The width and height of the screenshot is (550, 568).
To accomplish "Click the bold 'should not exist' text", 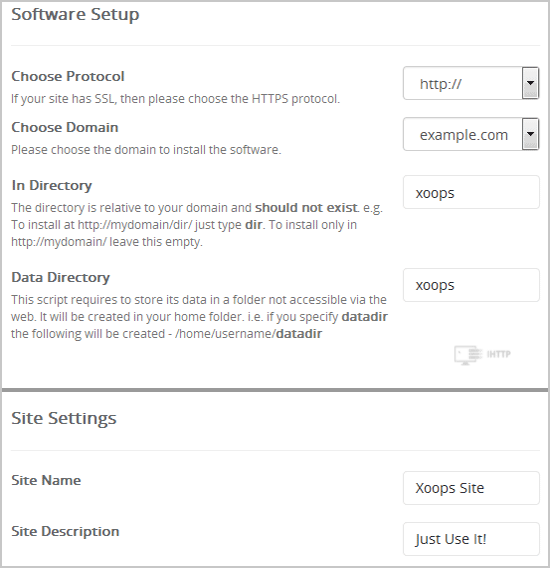I will [x=307, y=208].
